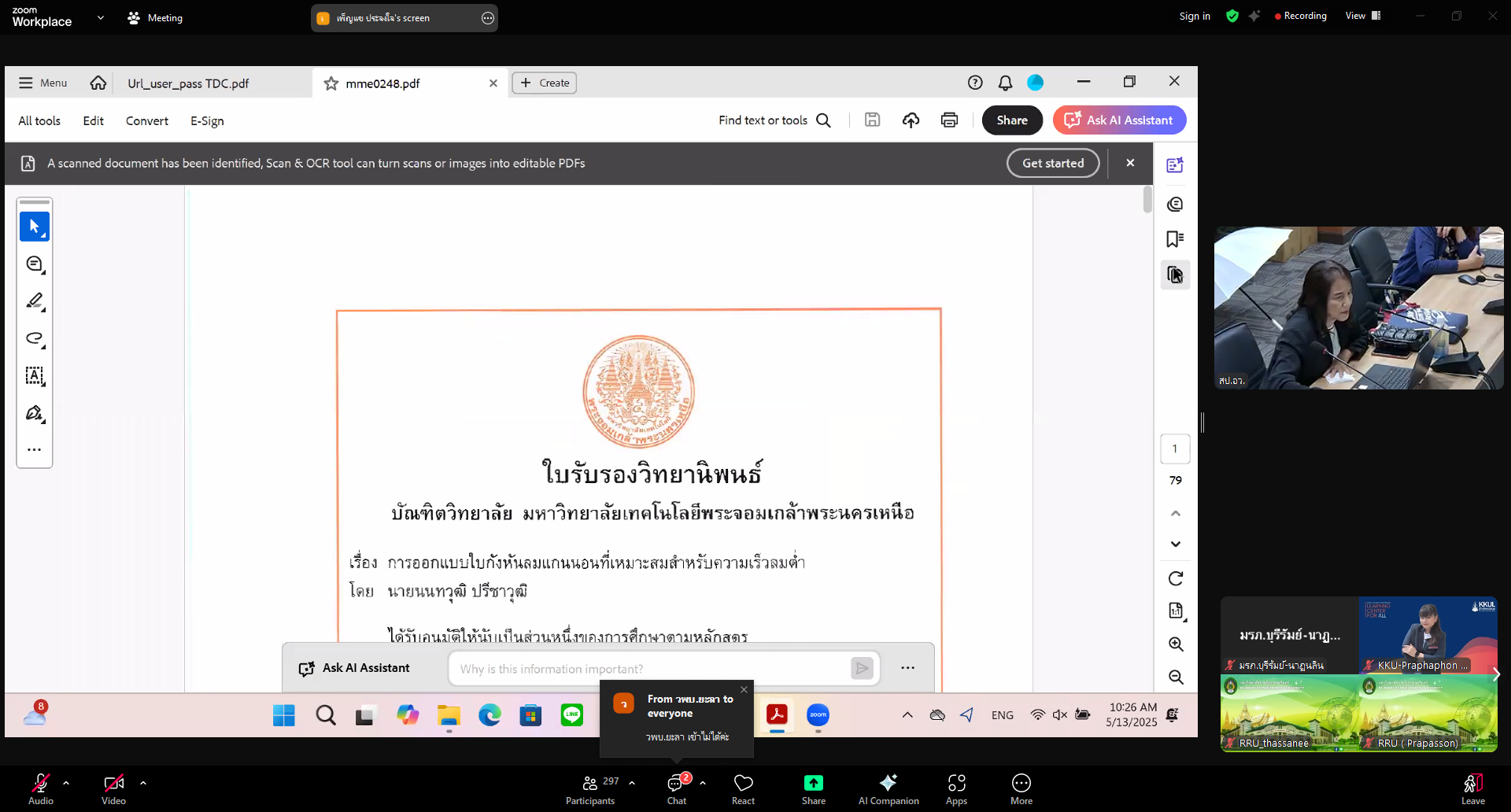1511x812 pixels.
Task: Open the Bookmarks panel in right sidebar
Action: [x=1175, y=239]
